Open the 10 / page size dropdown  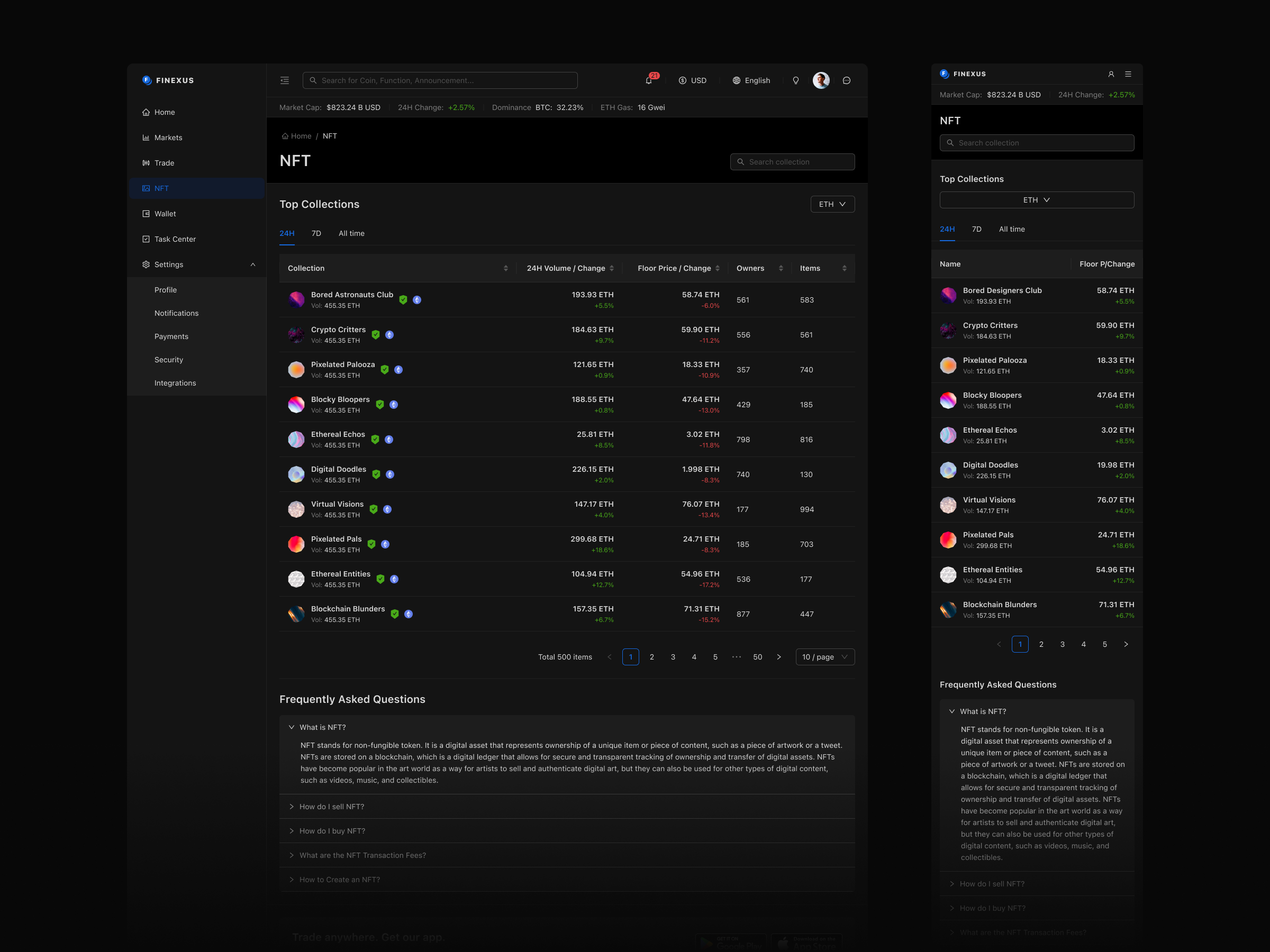(x=825, y=657)
